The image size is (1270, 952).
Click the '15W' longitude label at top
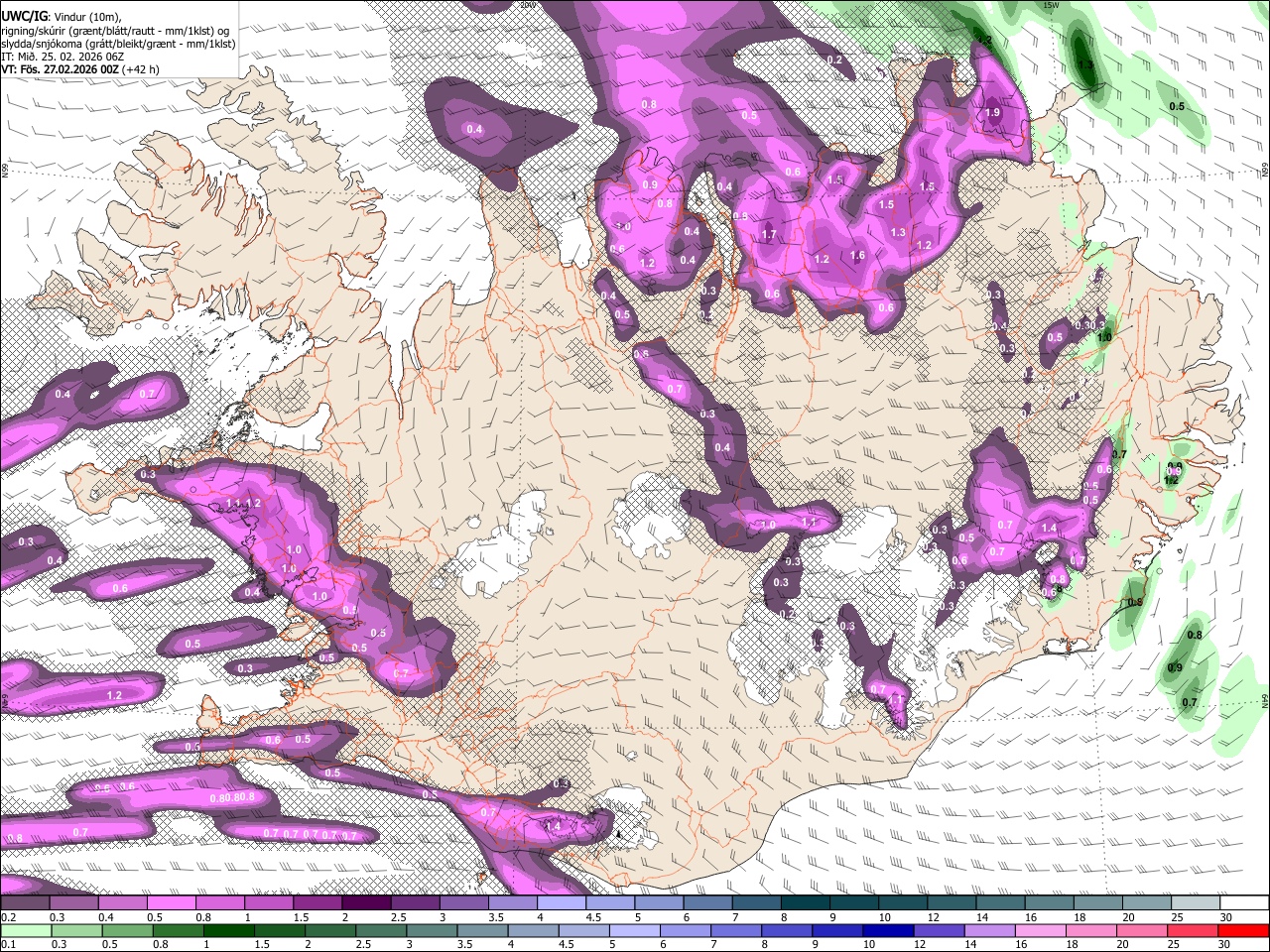tap(1051, 6)
